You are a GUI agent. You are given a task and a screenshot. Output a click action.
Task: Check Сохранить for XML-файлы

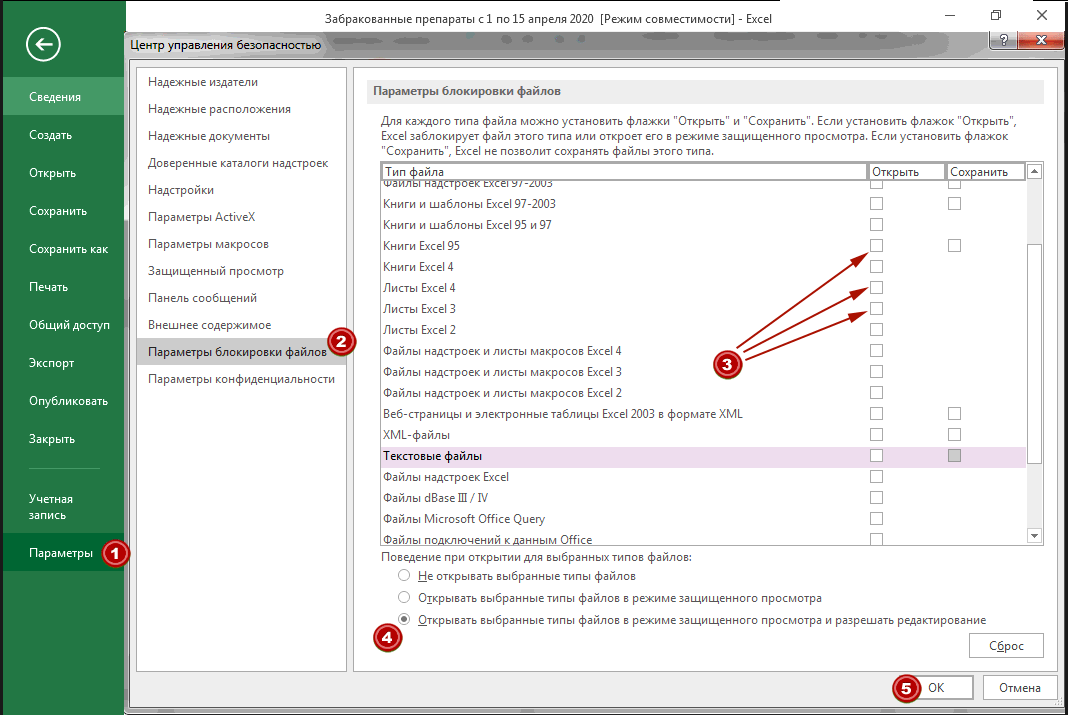click(x=954, y=434)
